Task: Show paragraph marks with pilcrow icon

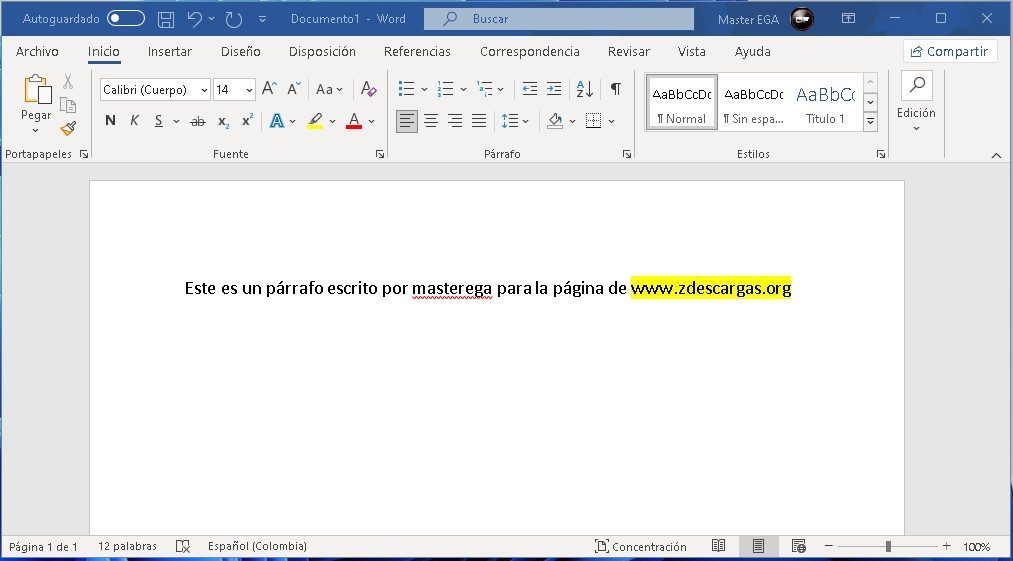Action: [x=616, y=89]
